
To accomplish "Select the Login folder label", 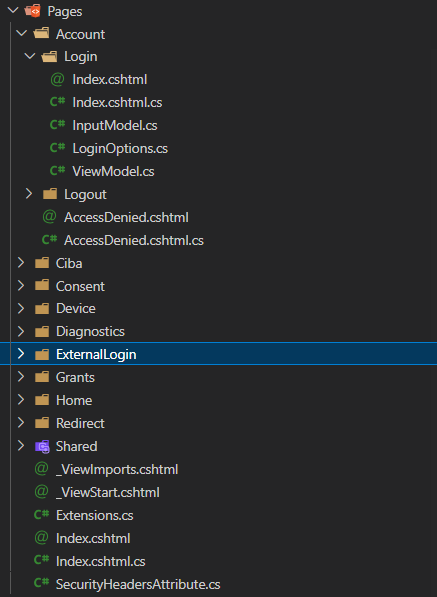I will coord(81,57).
